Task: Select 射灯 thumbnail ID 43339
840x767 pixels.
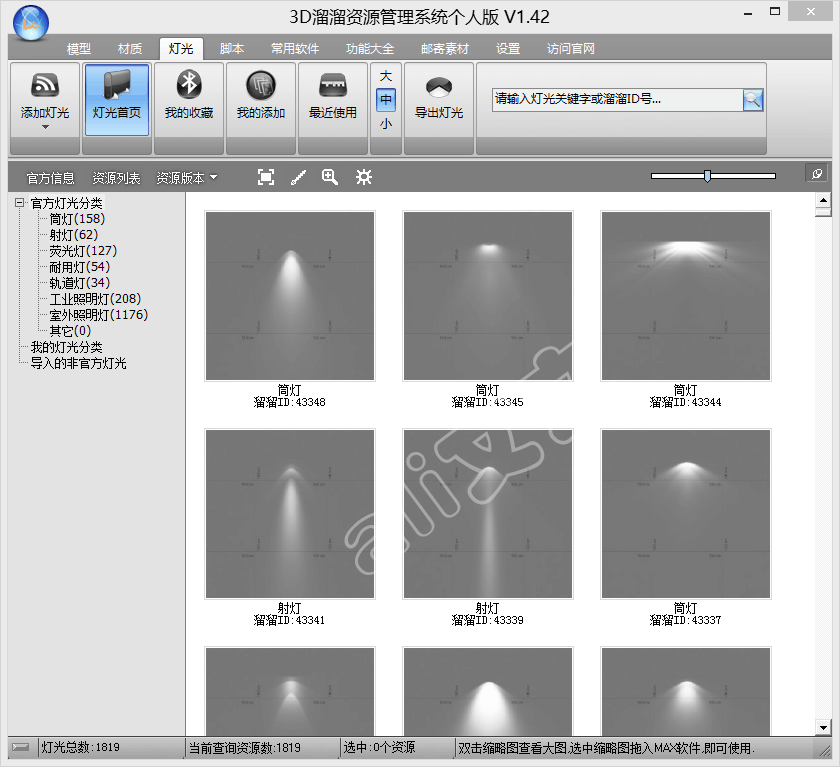Action: click(x=488, y=514)
